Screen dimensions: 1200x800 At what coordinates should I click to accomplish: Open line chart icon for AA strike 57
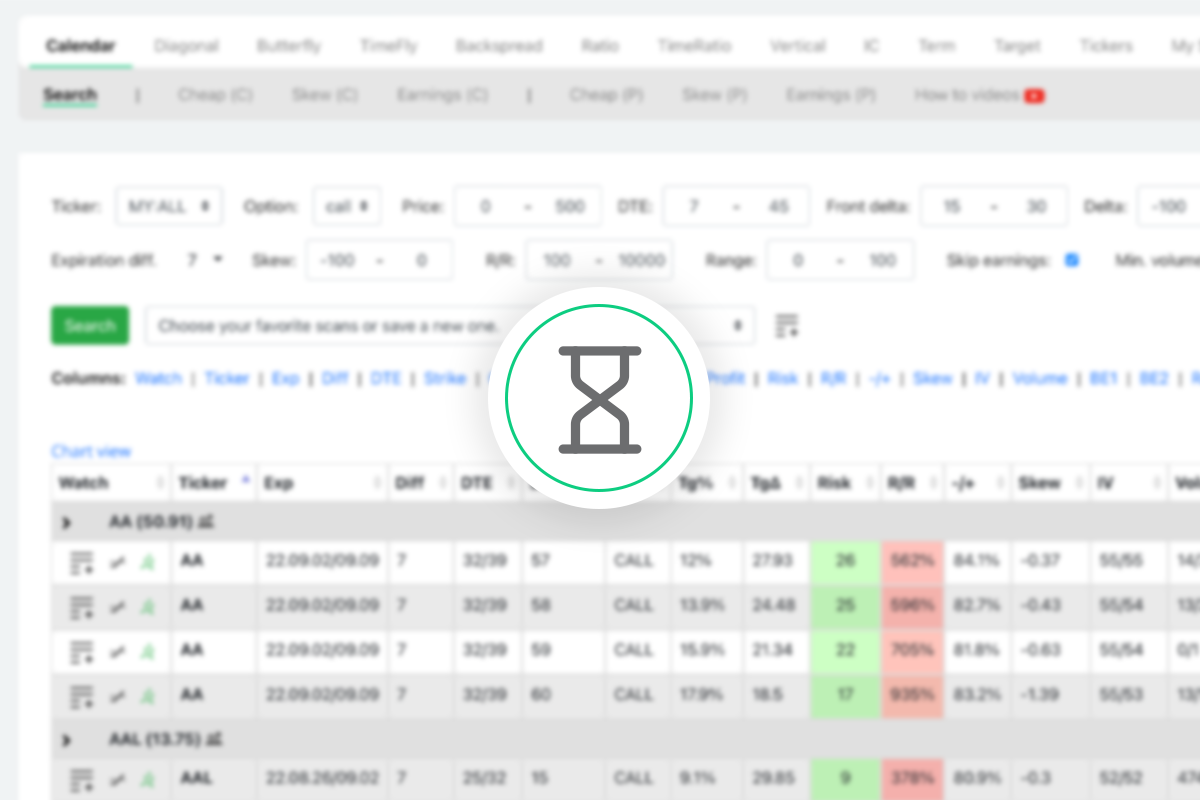[118, 563]
